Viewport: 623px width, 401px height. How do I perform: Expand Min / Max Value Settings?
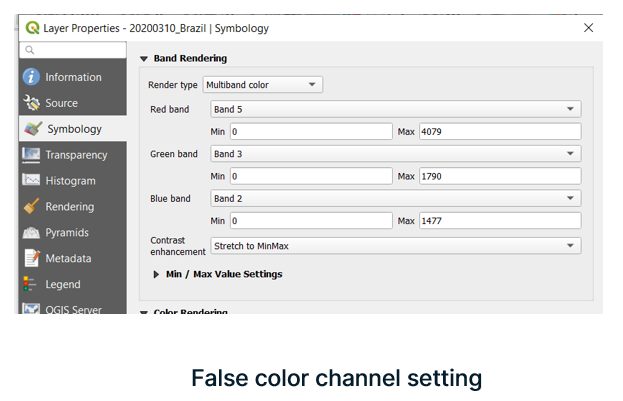coord(157,274)
